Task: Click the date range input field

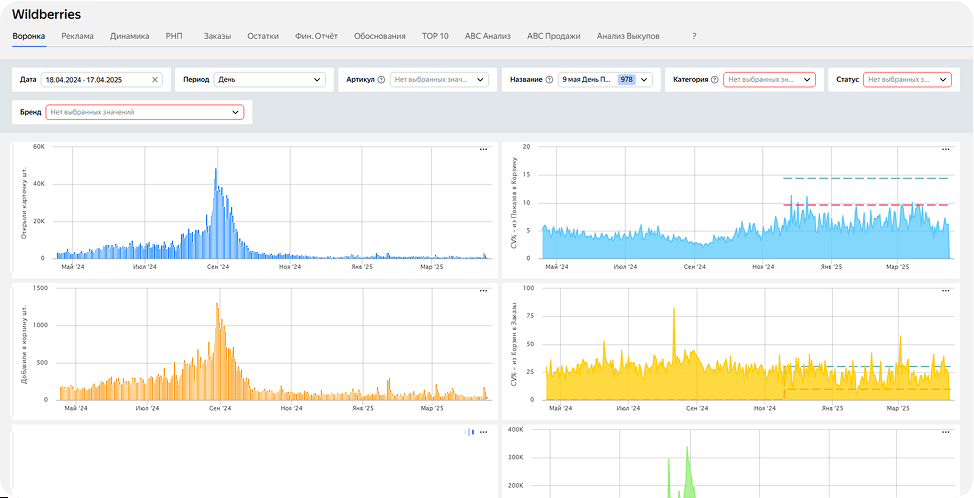Action: 102,79
